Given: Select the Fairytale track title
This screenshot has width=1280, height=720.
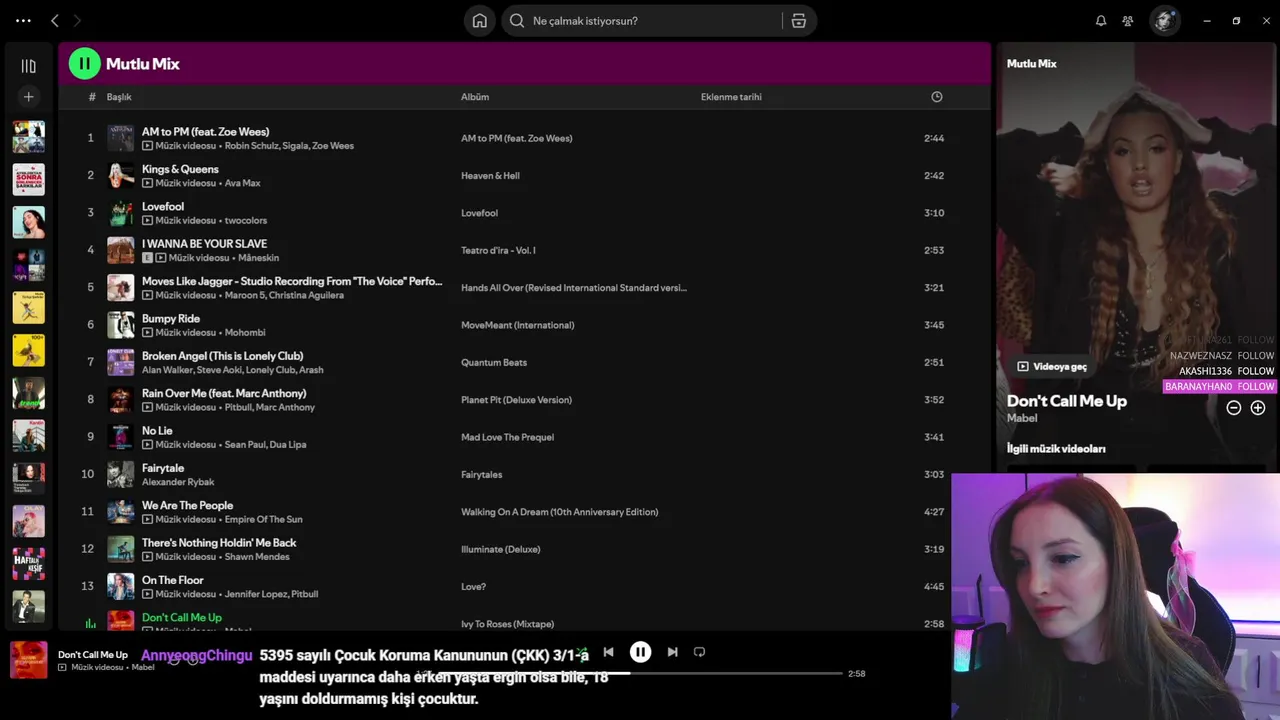Looking at the screenshot, I should click(163, 468).
